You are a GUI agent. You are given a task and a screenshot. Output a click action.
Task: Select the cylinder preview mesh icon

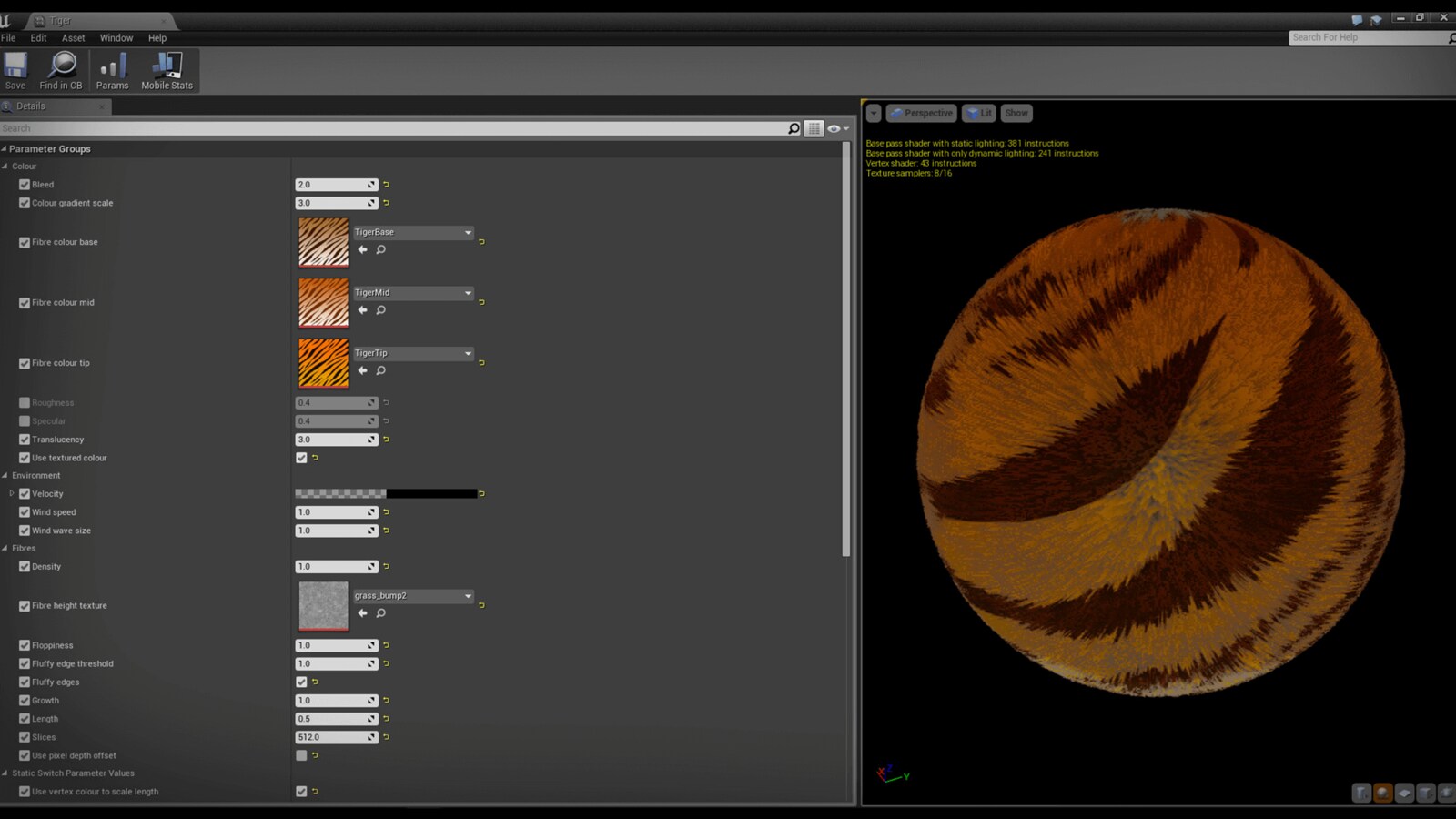[1361, 793]
